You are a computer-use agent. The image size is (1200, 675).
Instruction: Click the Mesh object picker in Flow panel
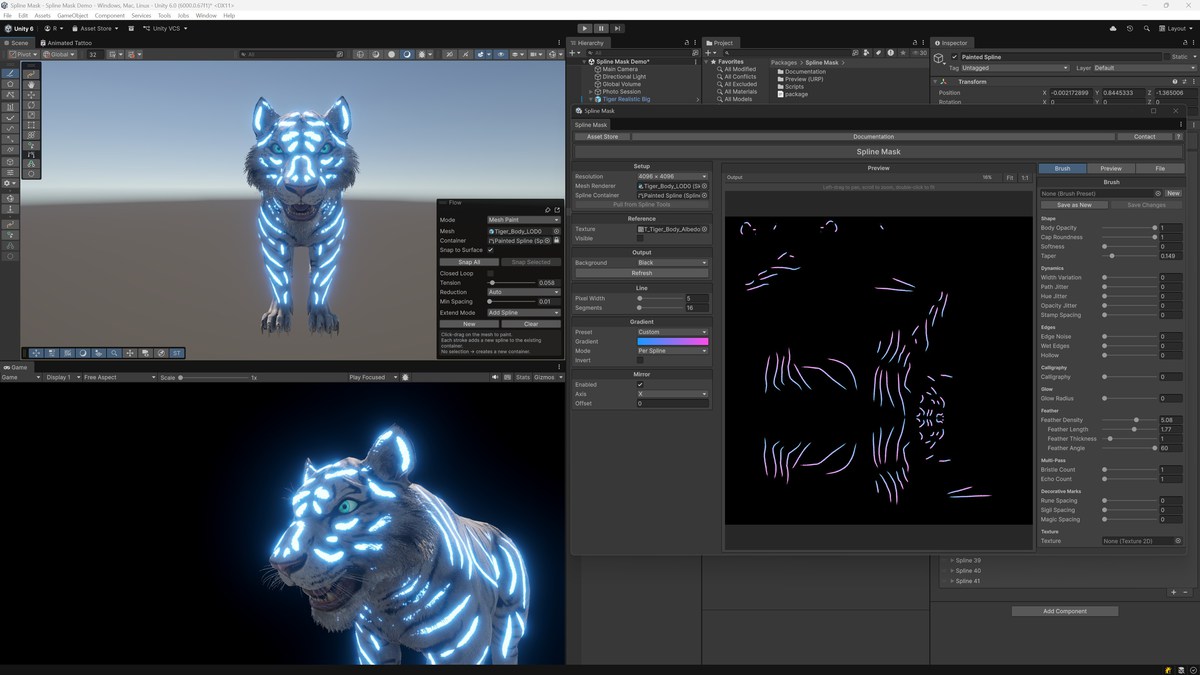coord(556,231)
